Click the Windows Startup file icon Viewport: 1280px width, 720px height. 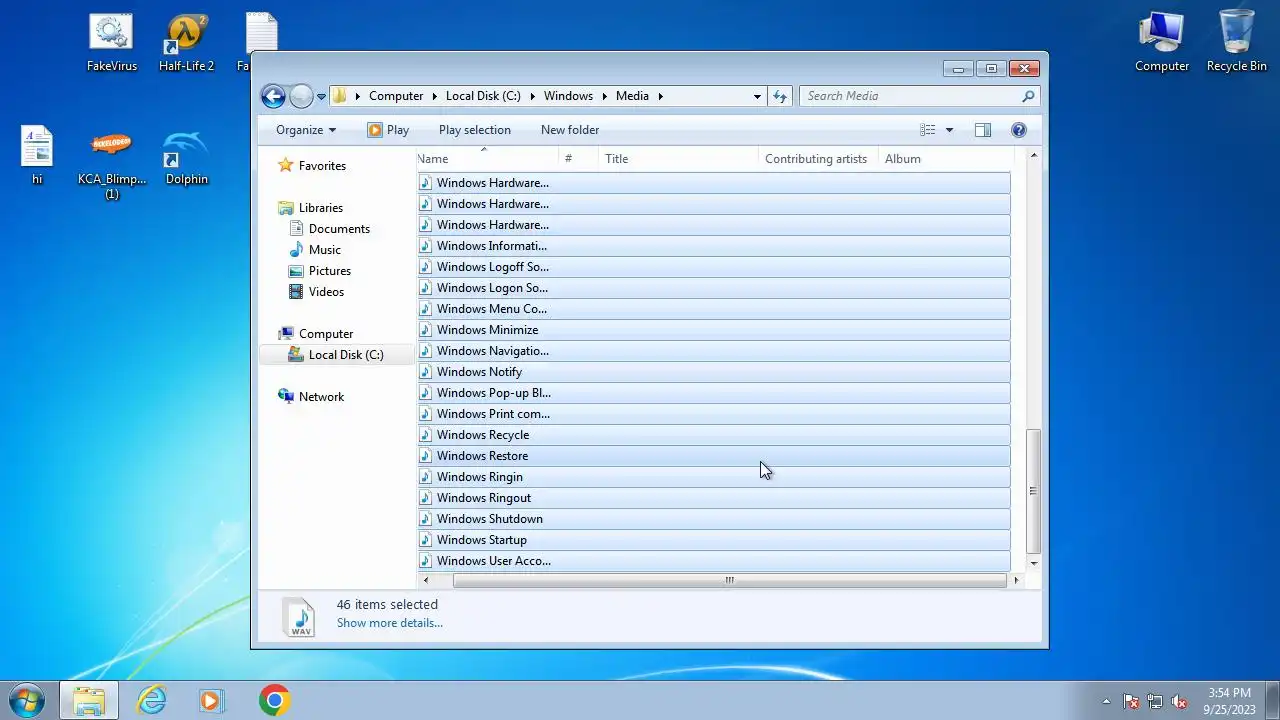pos(426,540)
